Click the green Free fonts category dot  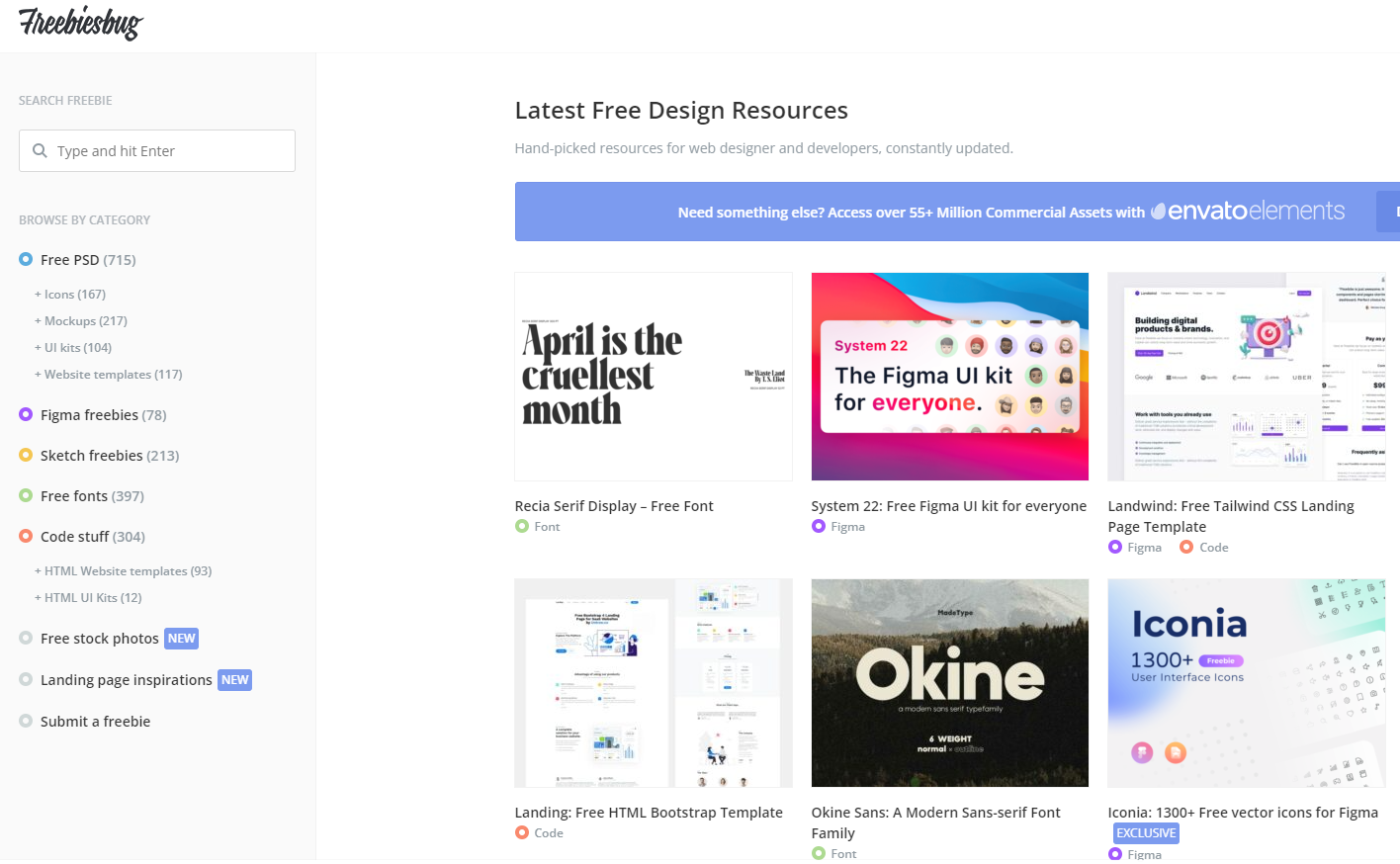coord(26,495)
